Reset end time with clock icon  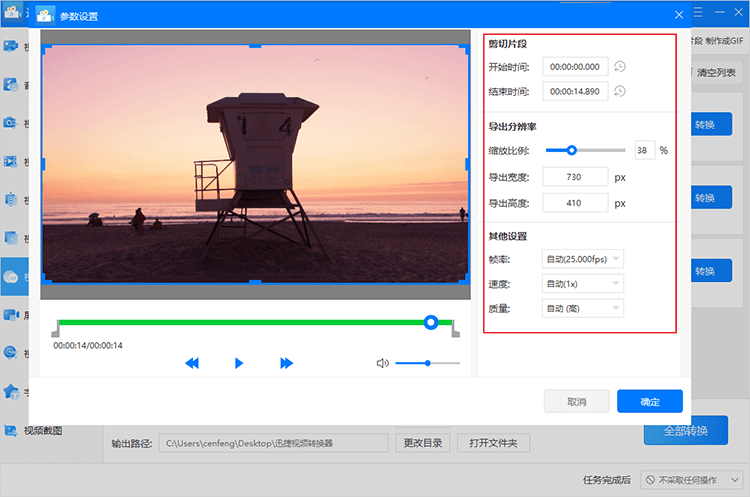620,91
